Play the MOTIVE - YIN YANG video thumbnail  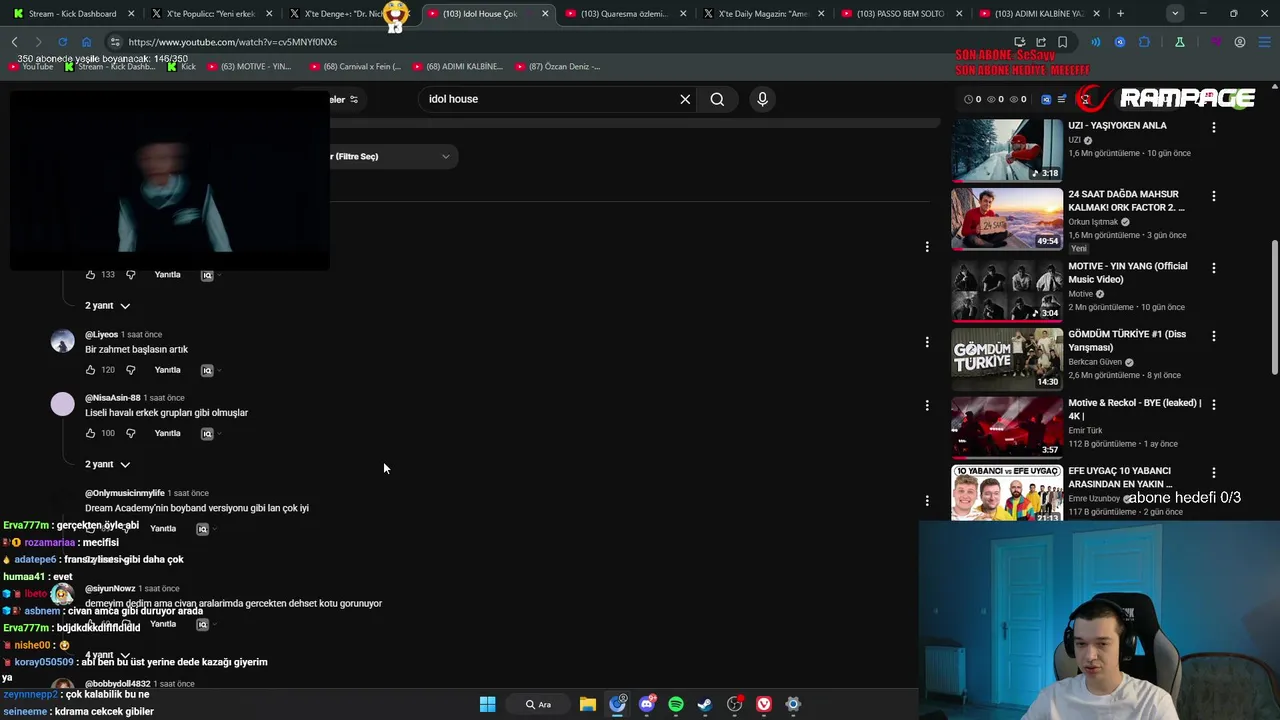pos(1007,290)
